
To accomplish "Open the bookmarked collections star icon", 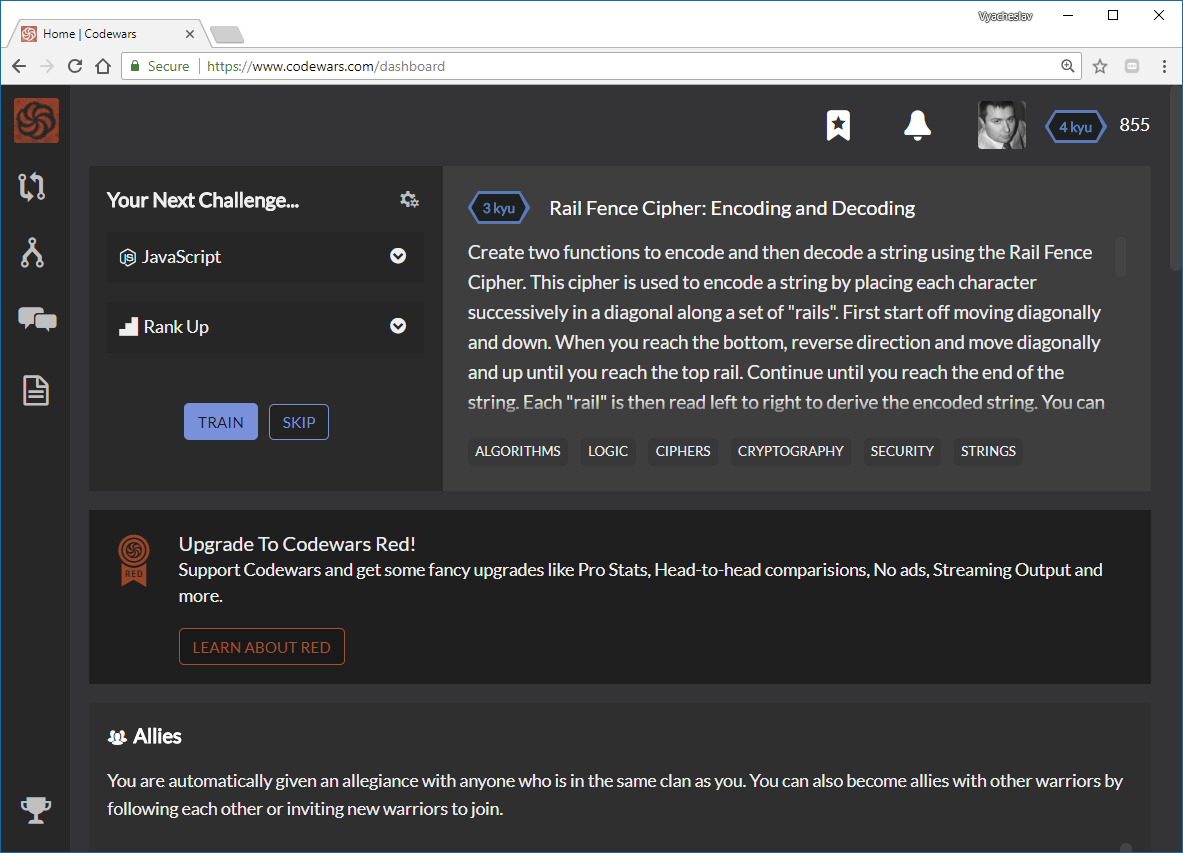I will [838, 125].
